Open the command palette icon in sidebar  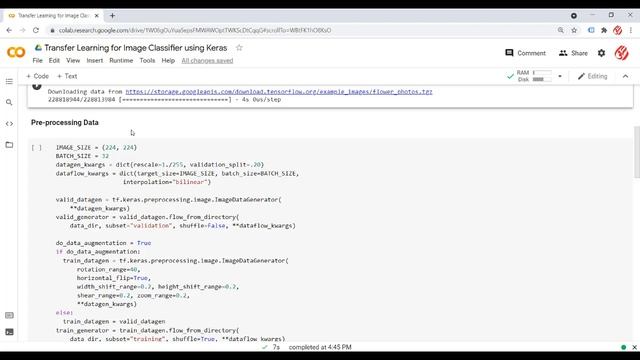pos(9,315)
